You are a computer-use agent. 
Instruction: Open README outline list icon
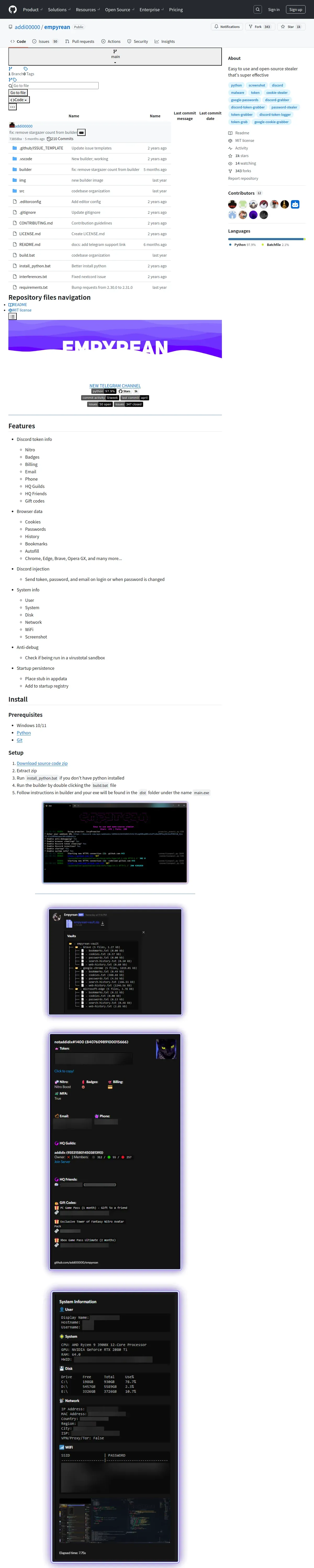click(12, 316)
